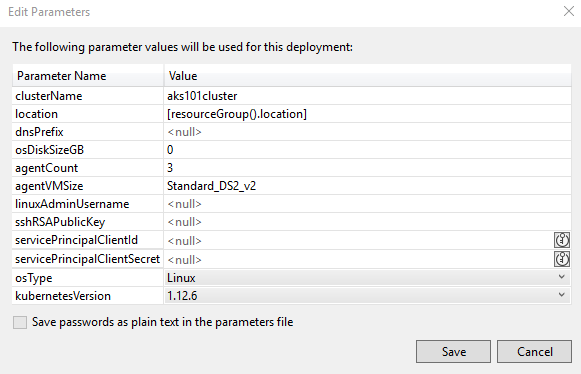Cancel editing parameters

point(534,351)
